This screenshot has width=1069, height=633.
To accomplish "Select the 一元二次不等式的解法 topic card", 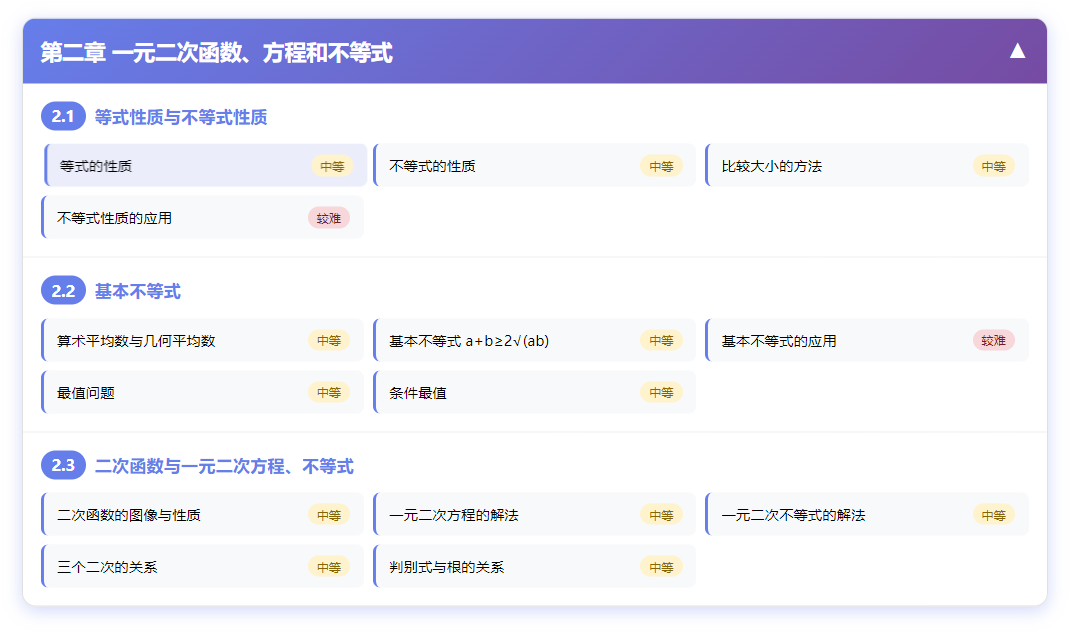I will tap(867, 514).
